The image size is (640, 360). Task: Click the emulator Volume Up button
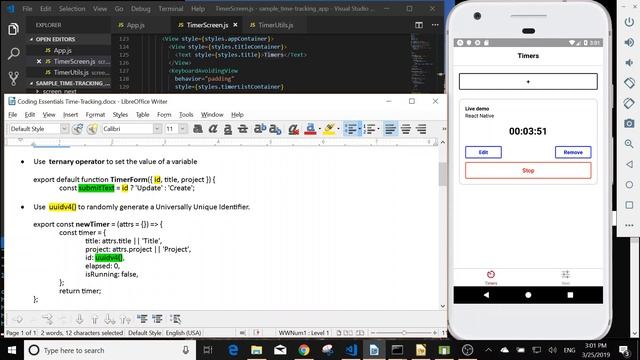(x=629, y=42)
